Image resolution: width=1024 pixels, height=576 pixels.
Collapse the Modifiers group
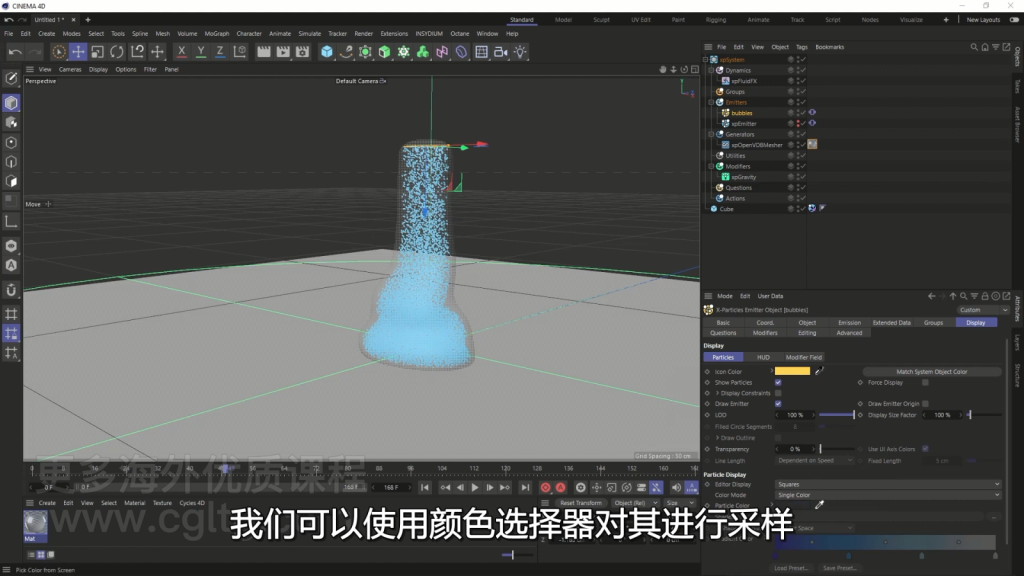click(711, 167)
